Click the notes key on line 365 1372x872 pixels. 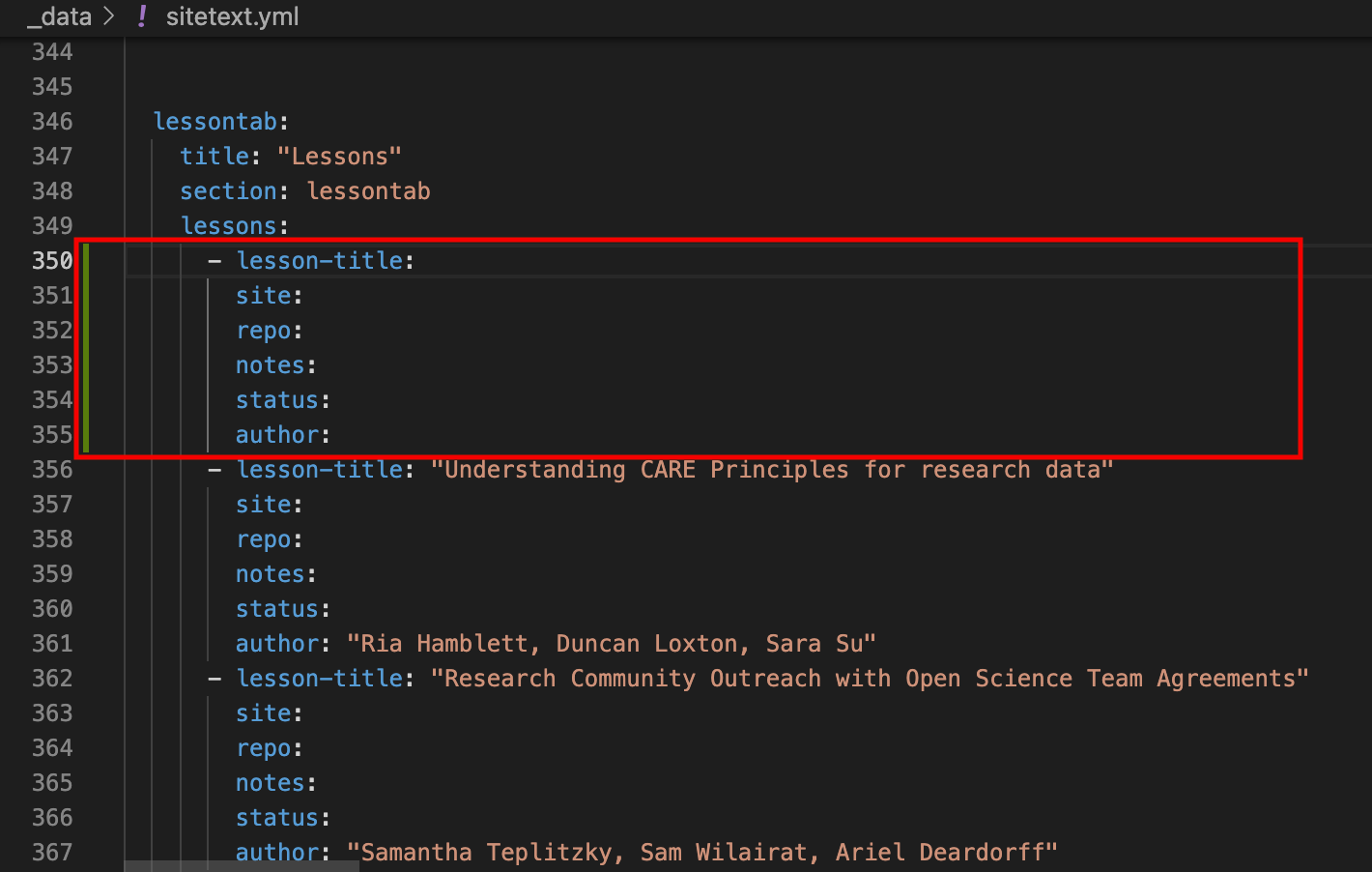coord(271,783)
